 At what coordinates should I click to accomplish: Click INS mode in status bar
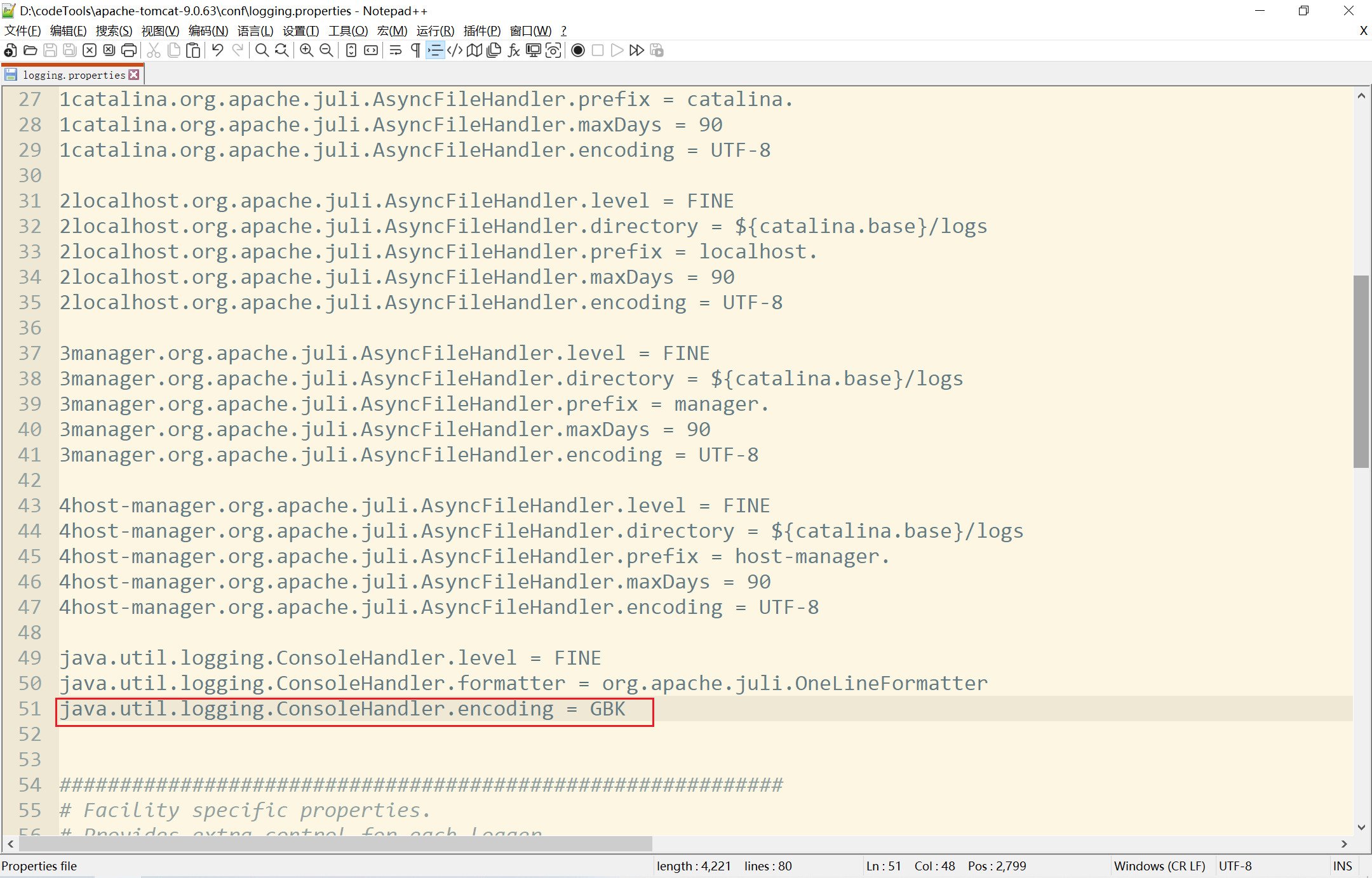tap(1343, 866)
